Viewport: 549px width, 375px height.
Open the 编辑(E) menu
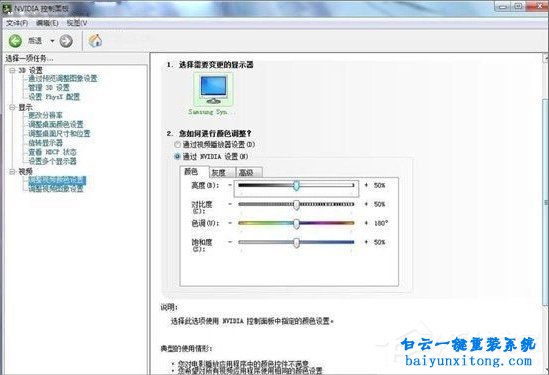(47, 23)
